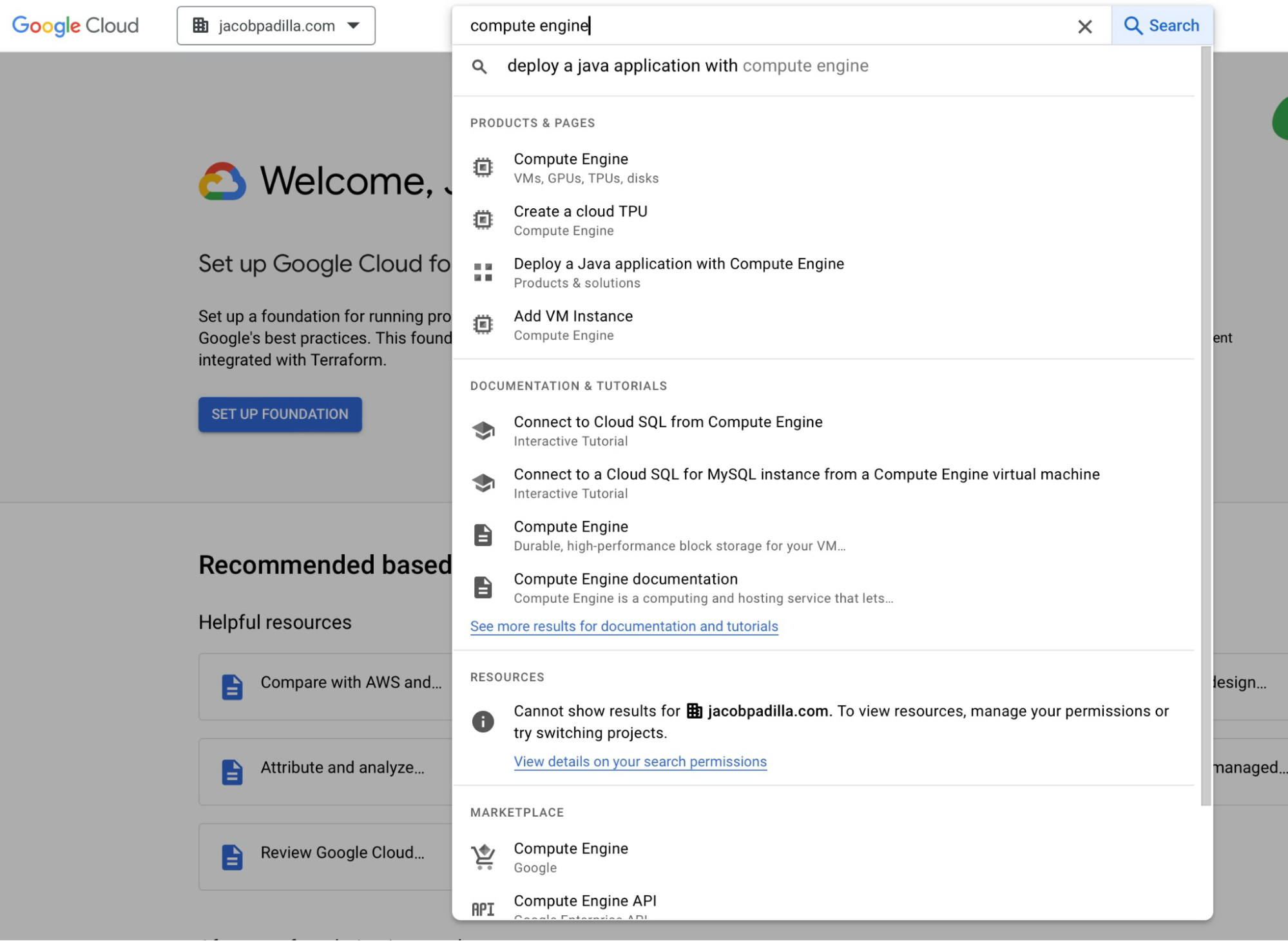Click the Google Cloud logo
Image resolution: width=1288 pixels, height=941 pixels.
click(x=74, y=25)
